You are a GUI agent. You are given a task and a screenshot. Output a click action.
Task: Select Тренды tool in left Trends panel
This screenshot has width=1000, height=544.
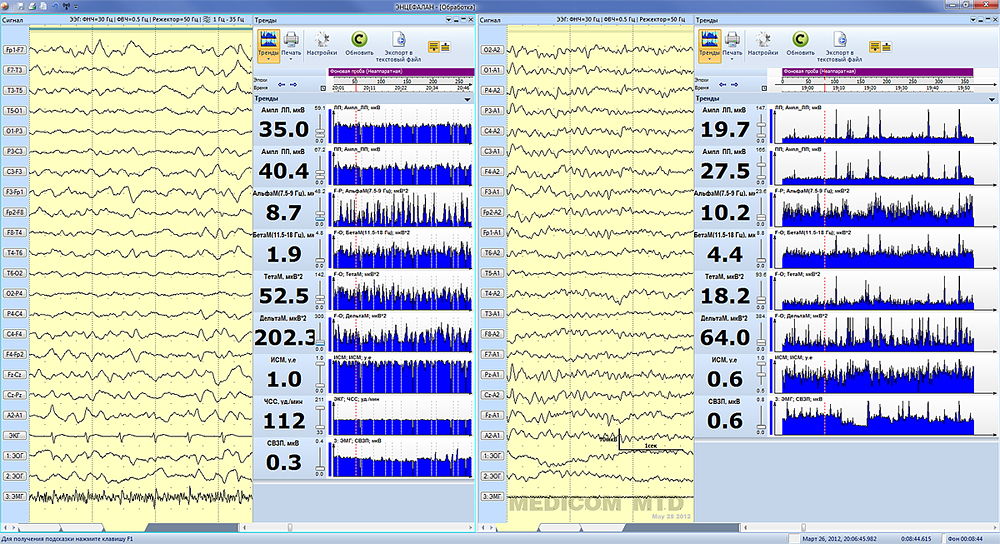[x=268, y=45]
